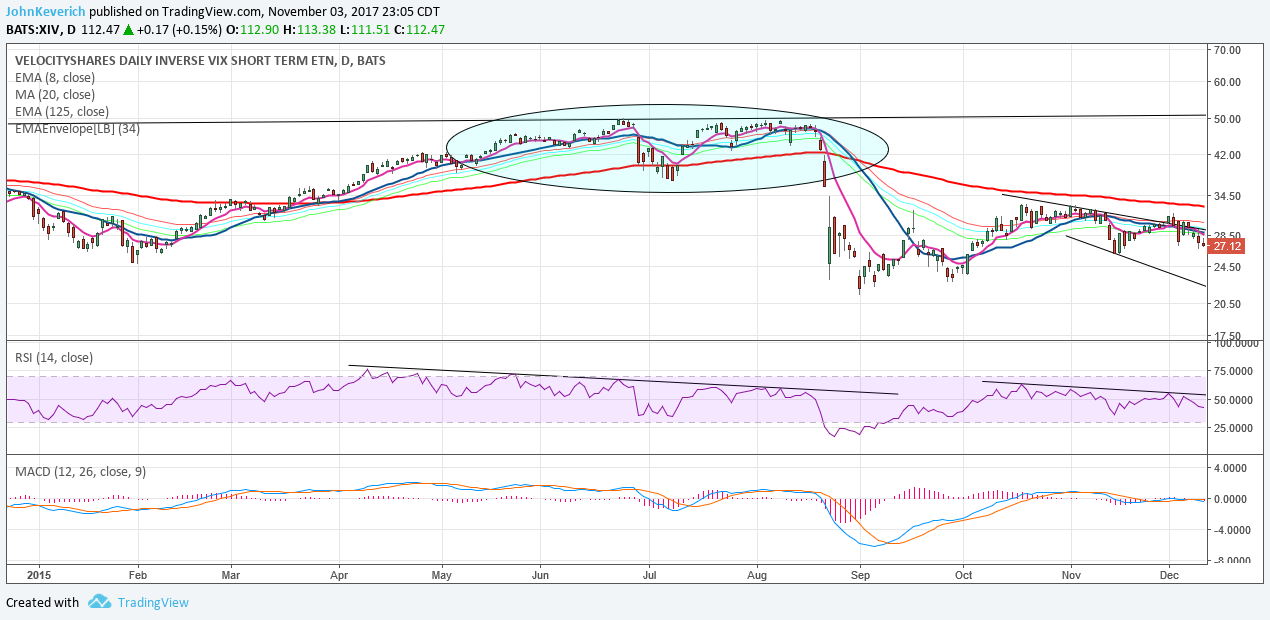Click the RSI 25.0000 axis label
This screenshot has height=620, width=1270.
click(1232, 428)
